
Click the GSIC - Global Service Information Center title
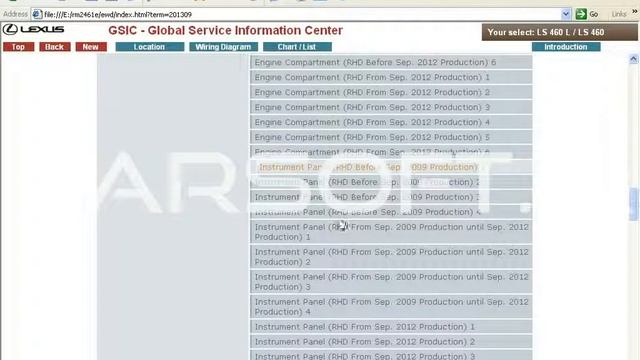[x=225, y=31]
